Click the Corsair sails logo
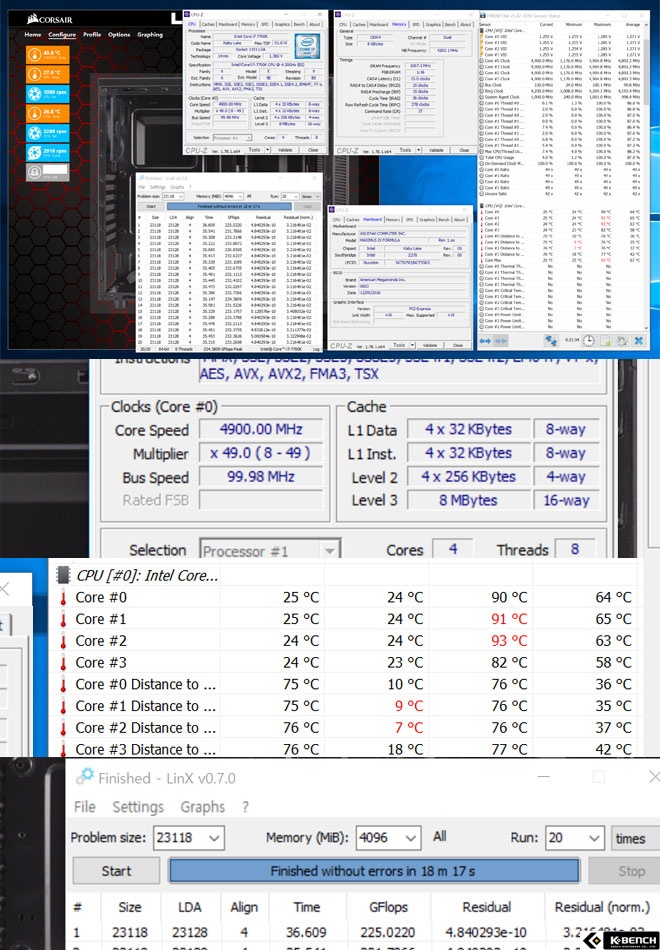 (x=33, y=19)
